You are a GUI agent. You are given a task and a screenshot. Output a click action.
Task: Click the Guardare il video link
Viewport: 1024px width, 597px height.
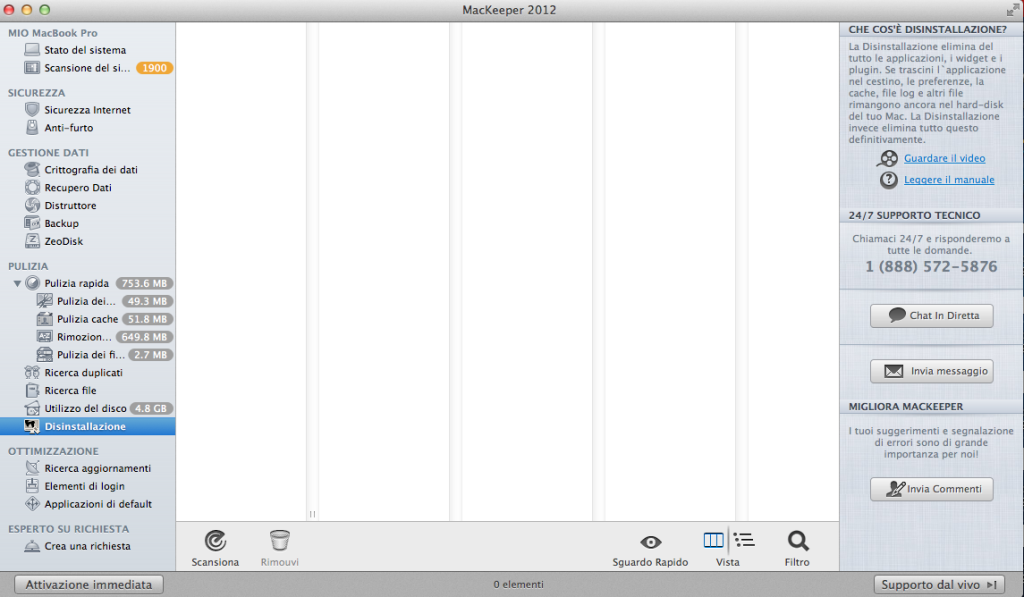[944, 158]
